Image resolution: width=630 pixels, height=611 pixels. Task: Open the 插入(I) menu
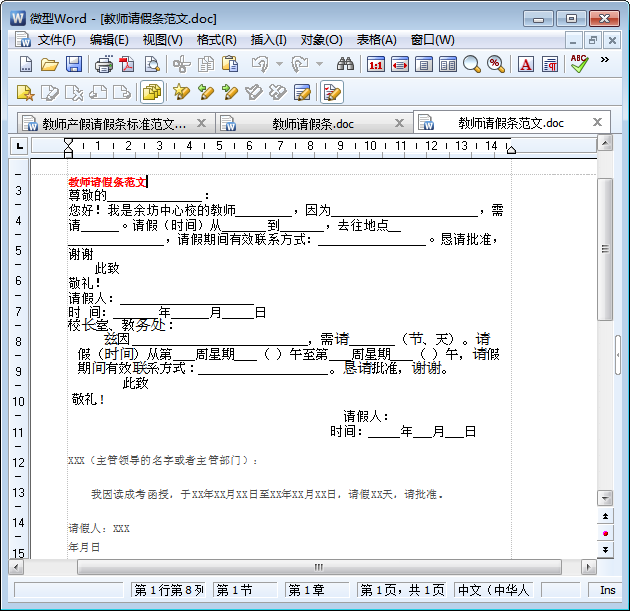point(269,40)
